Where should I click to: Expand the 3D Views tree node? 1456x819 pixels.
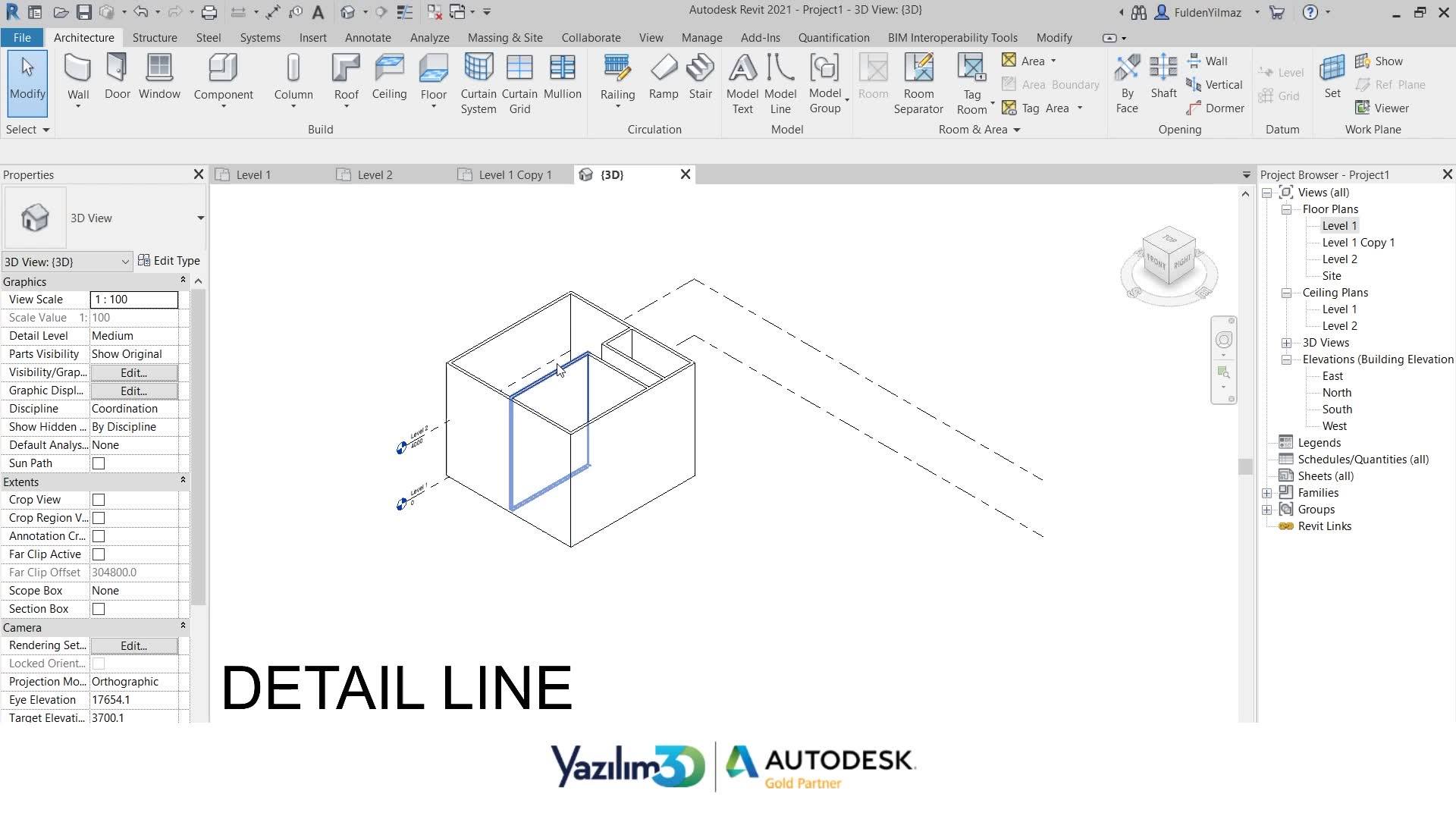[1287, 343]
